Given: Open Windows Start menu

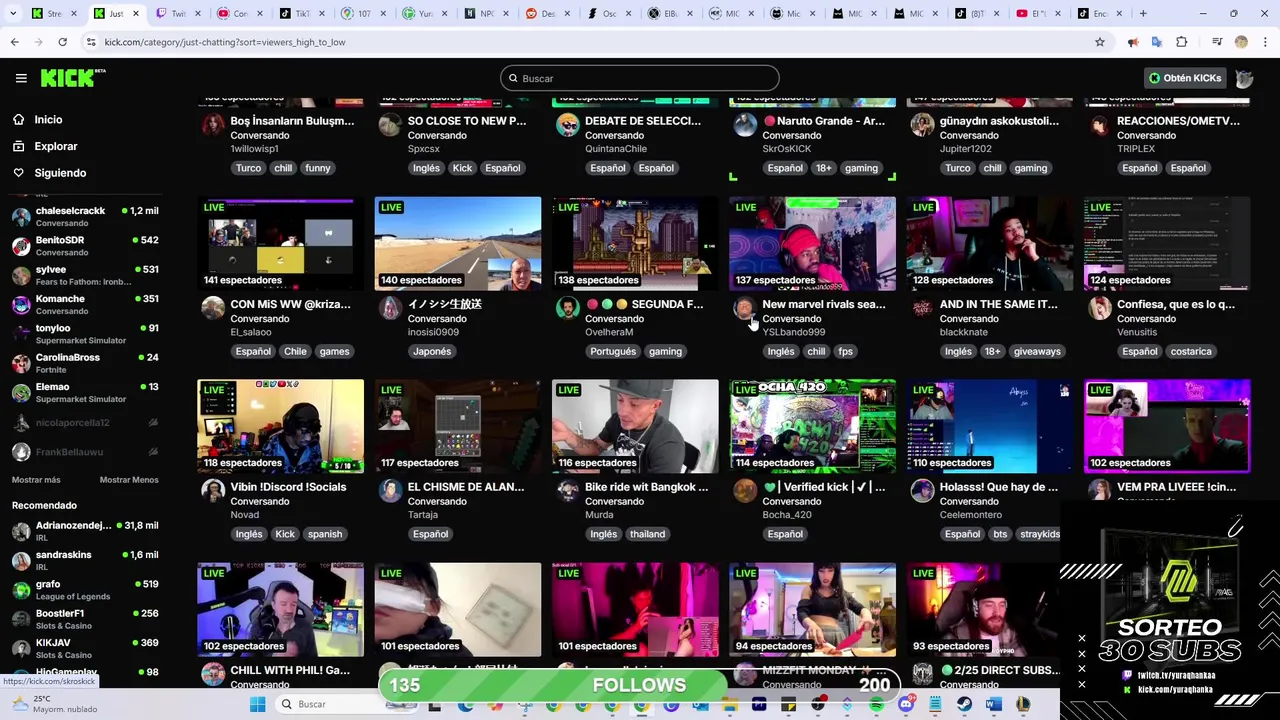Looking at the screenshot, I should click(257, 704).
